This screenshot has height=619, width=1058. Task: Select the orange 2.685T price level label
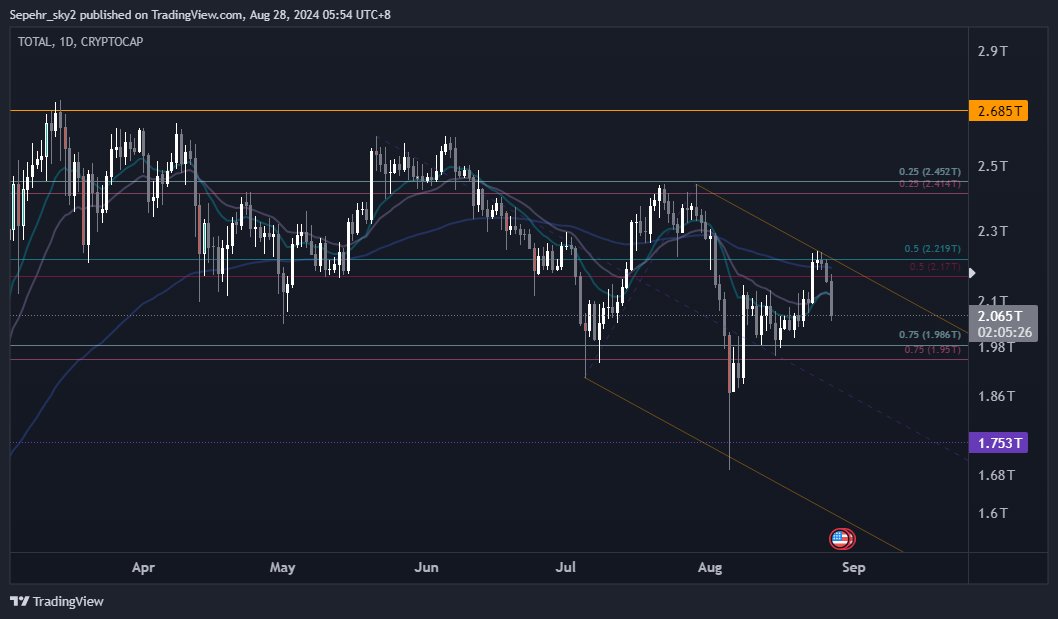998,110
